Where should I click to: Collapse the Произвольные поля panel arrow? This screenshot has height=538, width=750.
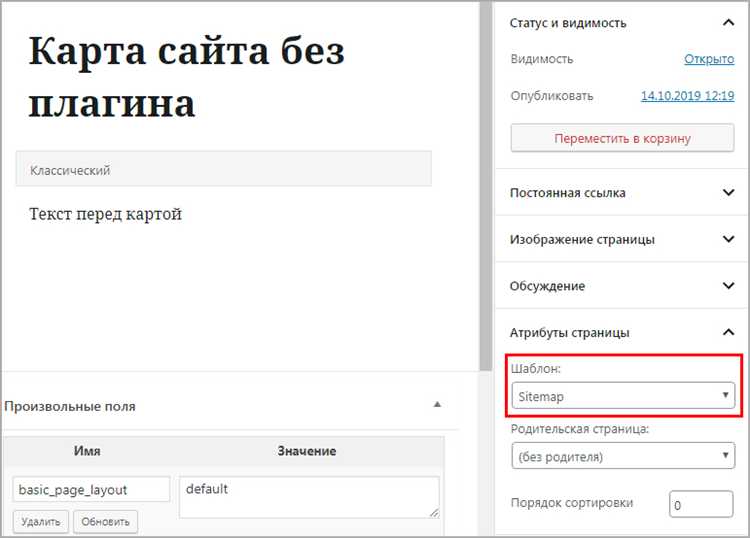(x=437, y=405)
